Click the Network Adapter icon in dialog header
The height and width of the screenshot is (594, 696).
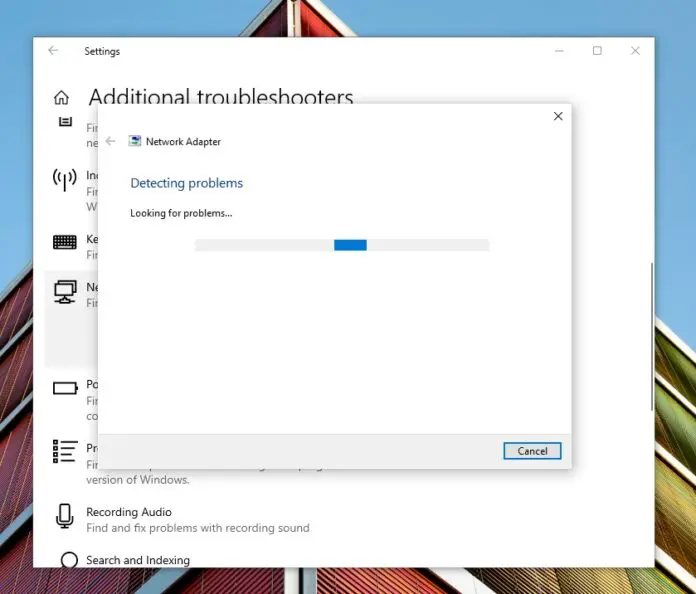click(x=135, y=141)
